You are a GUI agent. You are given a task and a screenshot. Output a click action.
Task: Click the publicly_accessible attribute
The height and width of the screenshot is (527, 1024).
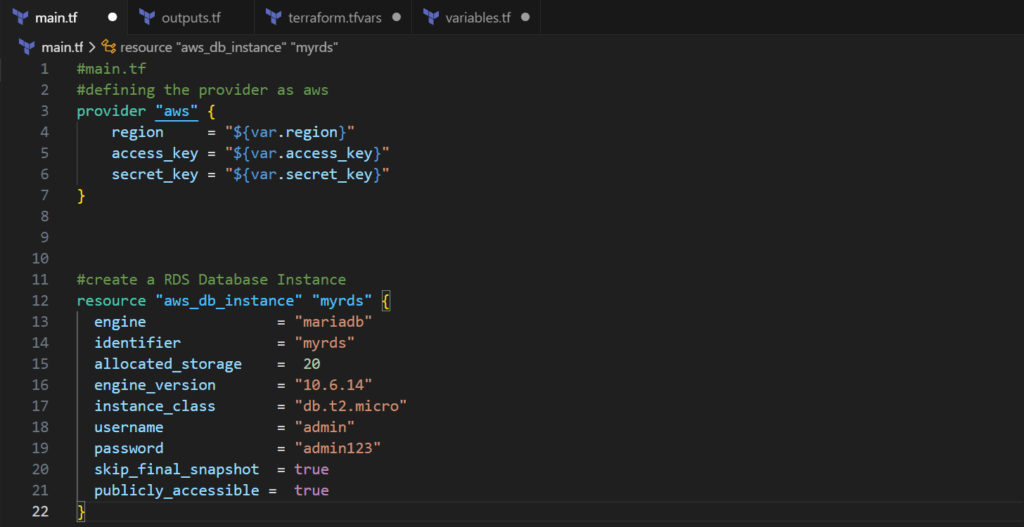pos(176,490)
